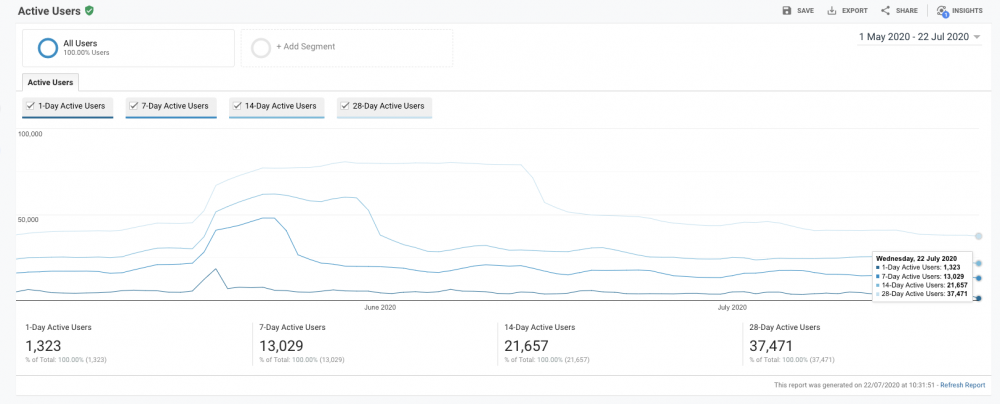Expand the date range dropdown arrow
1000x404 pixels.
977,37
